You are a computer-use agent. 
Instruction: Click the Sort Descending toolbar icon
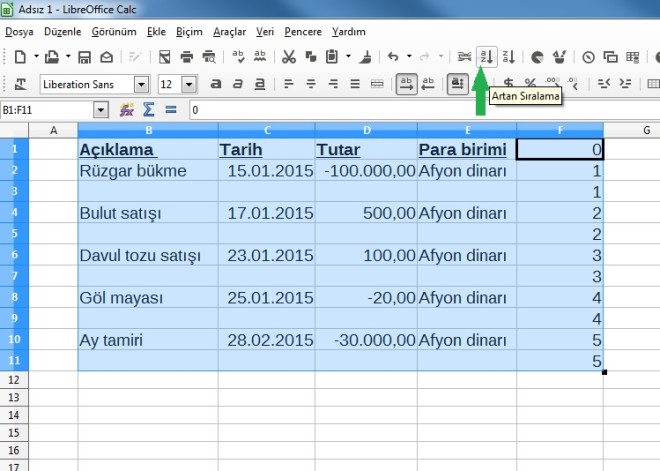tap(509, 57)
